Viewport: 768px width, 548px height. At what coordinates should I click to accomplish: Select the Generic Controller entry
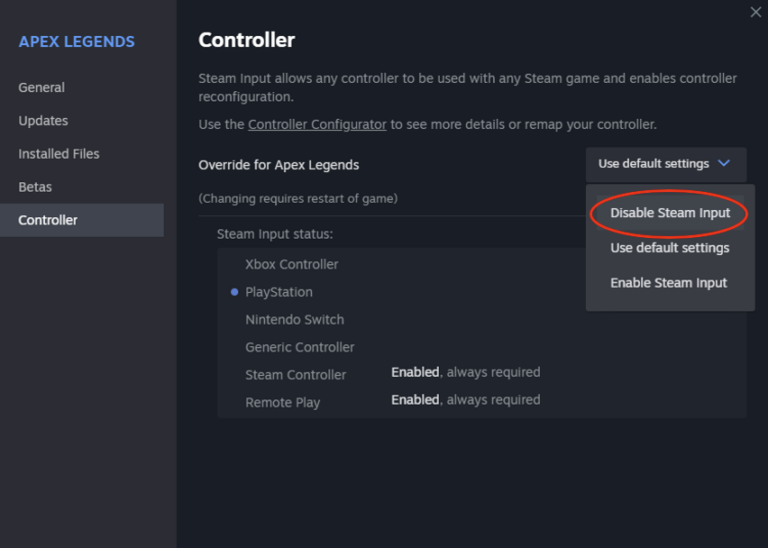(300, 347)
